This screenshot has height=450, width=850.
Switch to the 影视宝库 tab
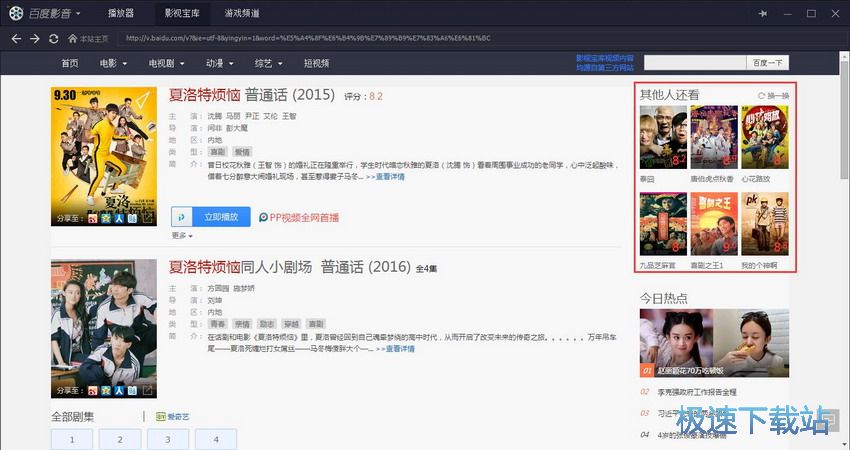coord(182,13)
